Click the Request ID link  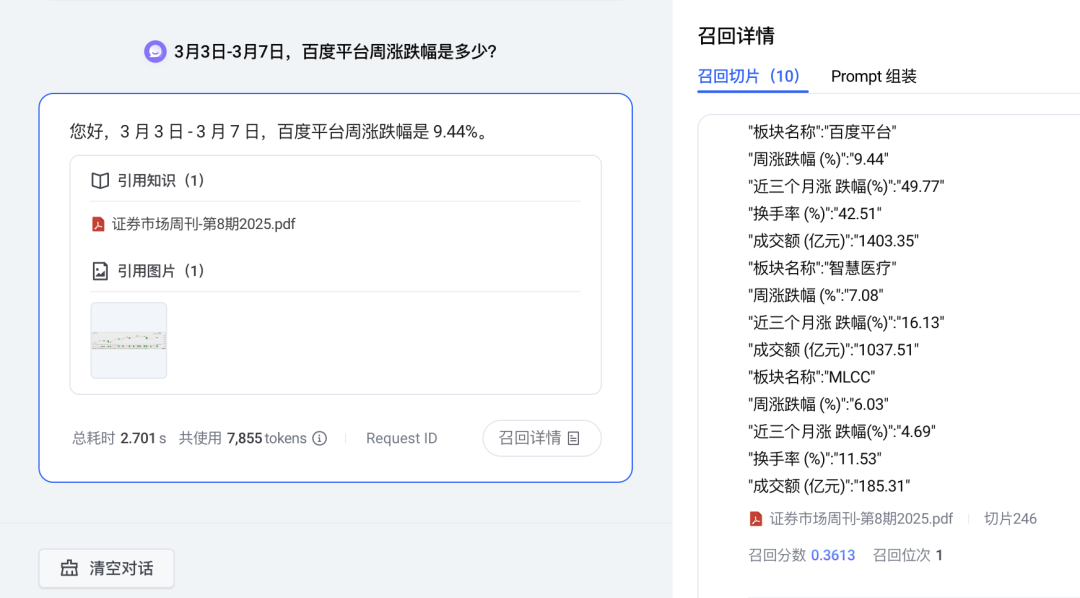click(x=402, y=438)
